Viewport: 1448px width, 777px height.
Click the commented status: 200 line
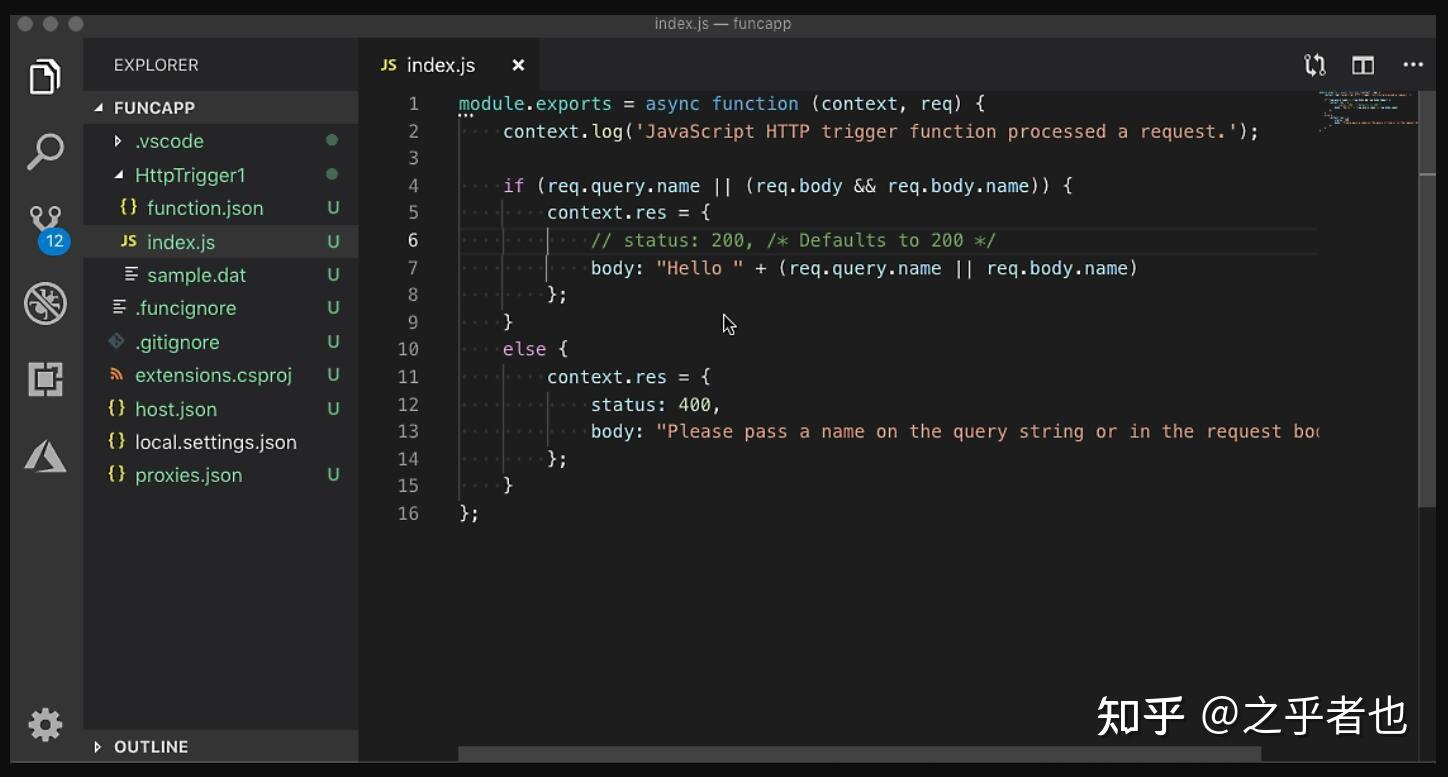click(x=793, y=240)
